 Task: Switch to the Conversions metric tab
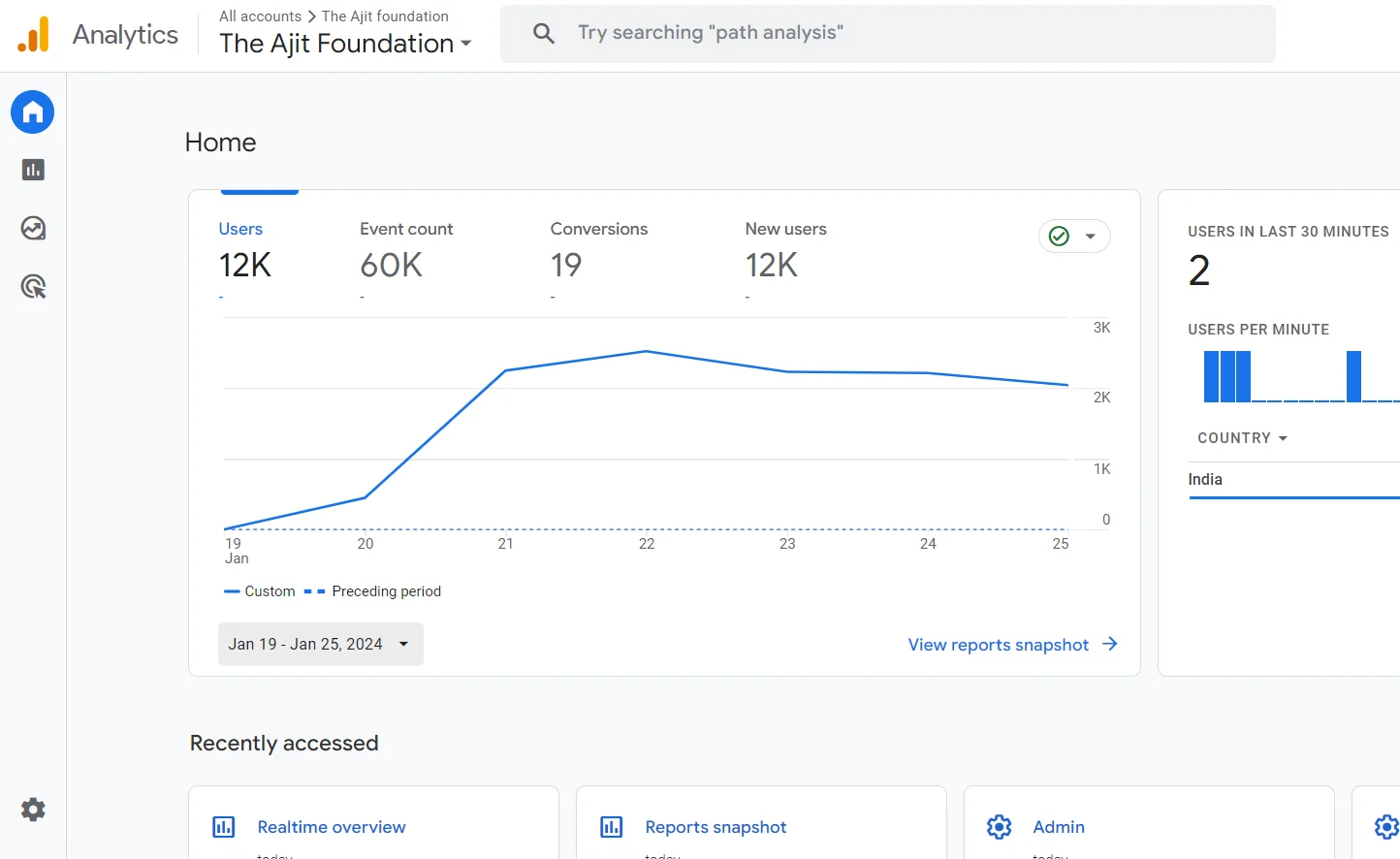[x=598, y=249]
